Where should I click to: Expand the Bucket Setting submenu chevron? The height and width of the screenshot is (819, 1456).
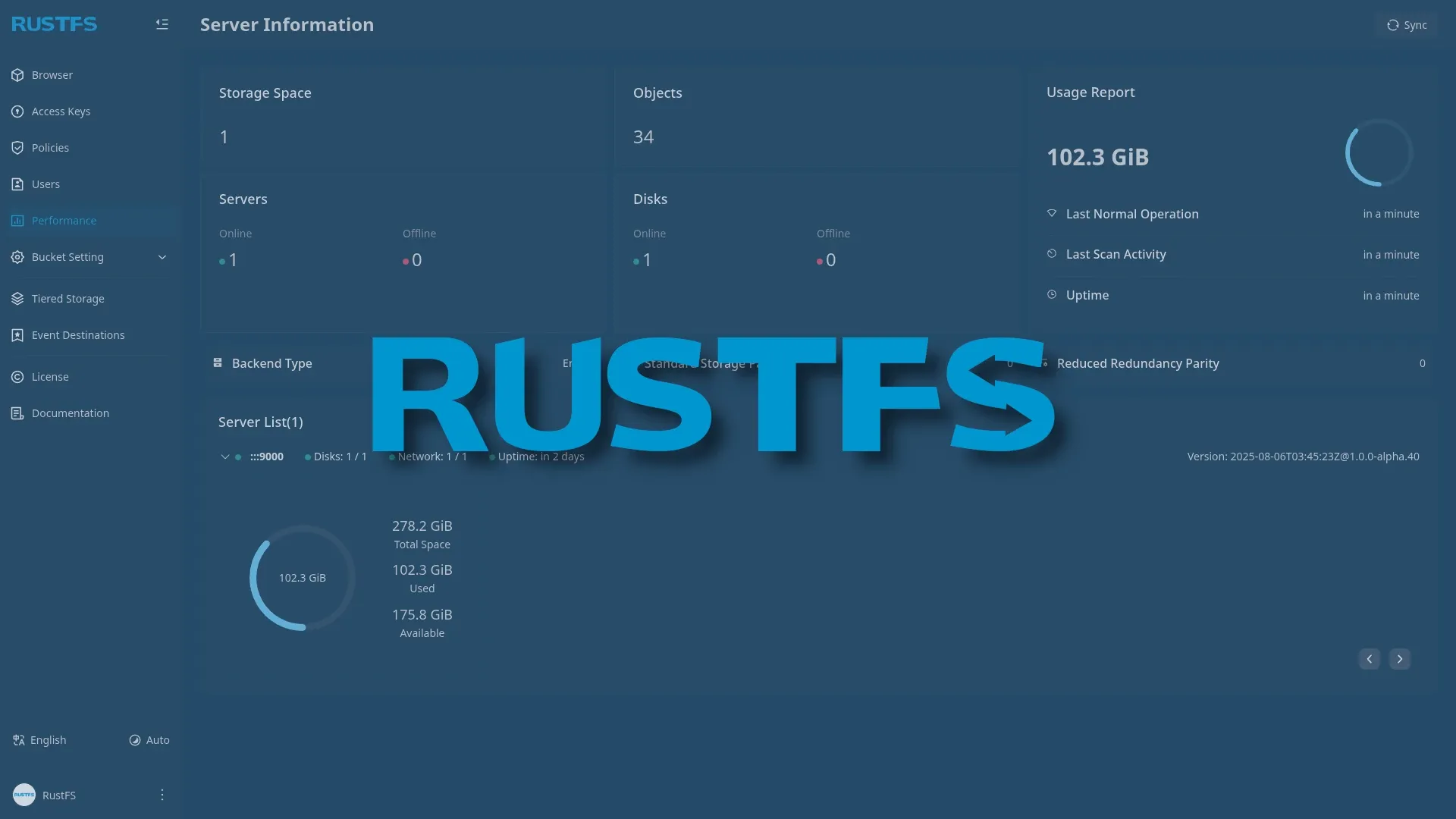coord(162,257)
